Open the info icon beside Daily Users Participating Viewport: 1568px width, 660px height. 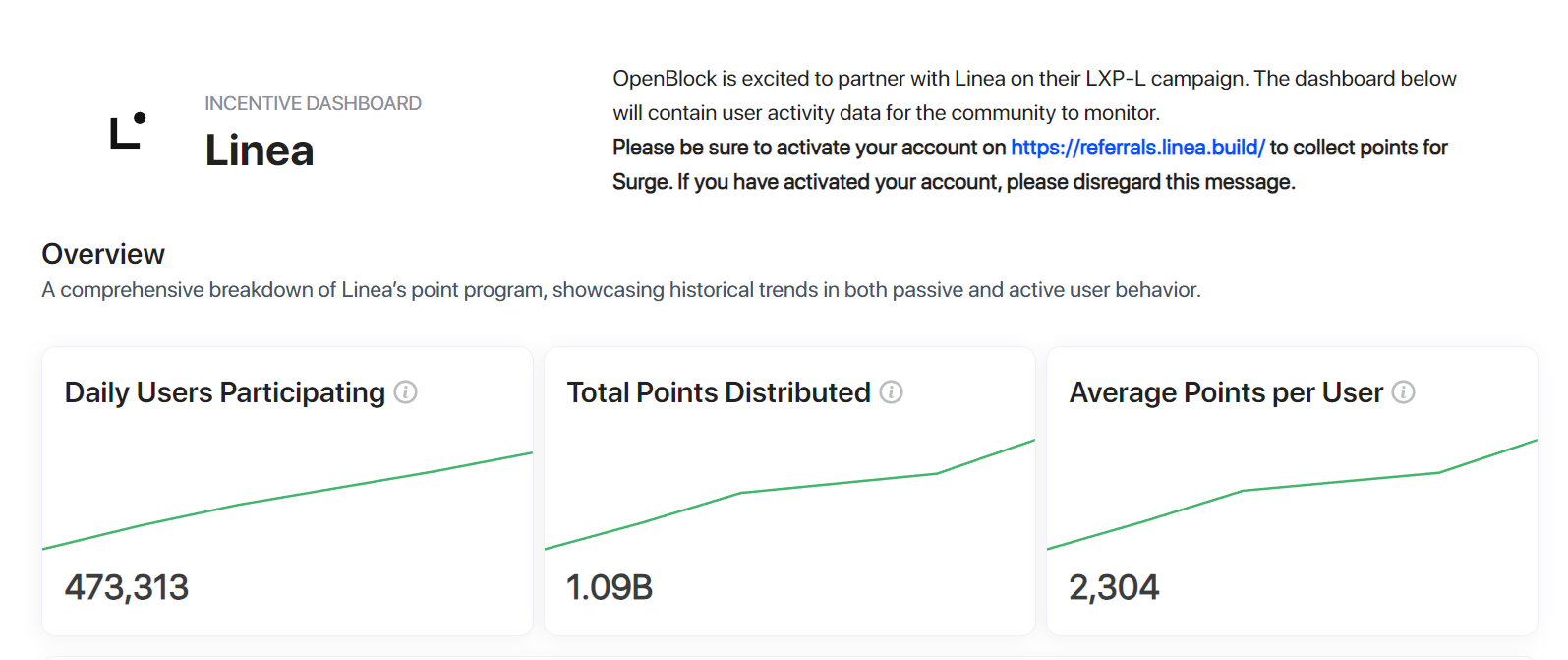click(406, 392)
